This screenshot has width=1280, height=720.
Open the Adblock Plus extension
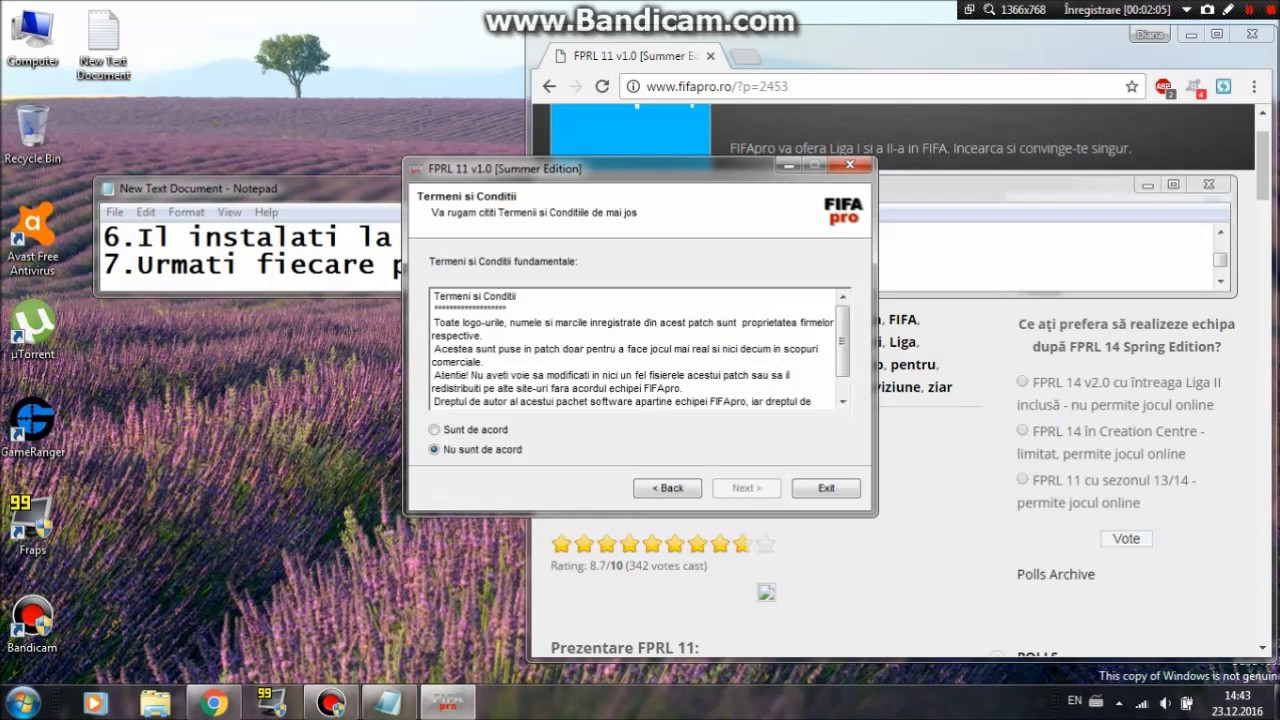1163,87
